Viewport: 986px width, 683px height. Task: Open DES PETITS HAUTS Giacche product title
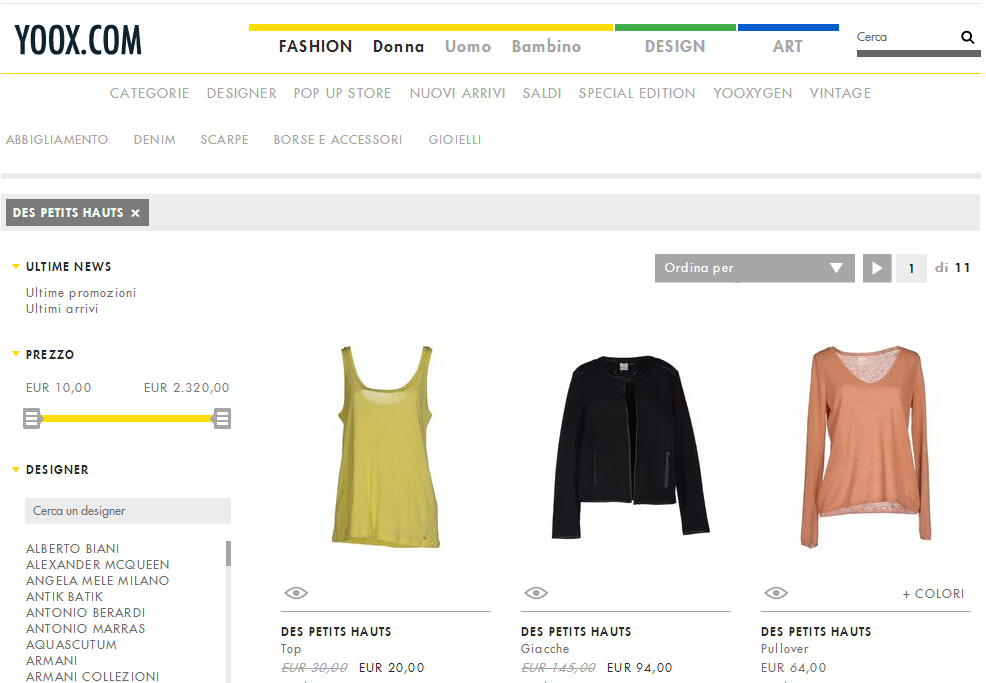point(576,631)
